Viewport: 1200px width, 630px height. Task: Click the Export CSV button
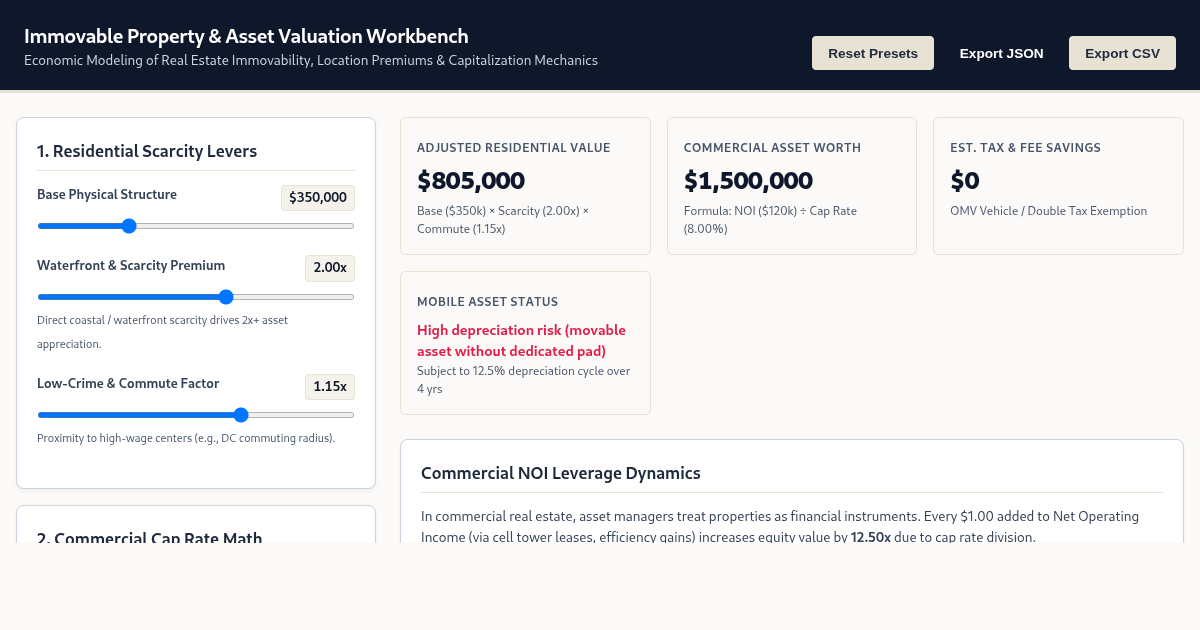(1122, 53)
